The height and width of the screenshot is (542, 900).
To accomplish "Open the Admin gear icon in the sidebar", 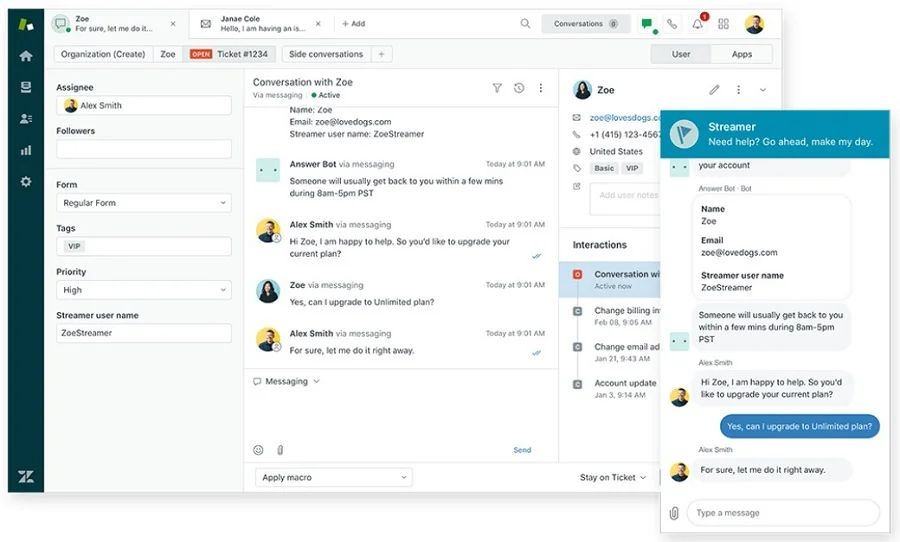I will point(26,182).
